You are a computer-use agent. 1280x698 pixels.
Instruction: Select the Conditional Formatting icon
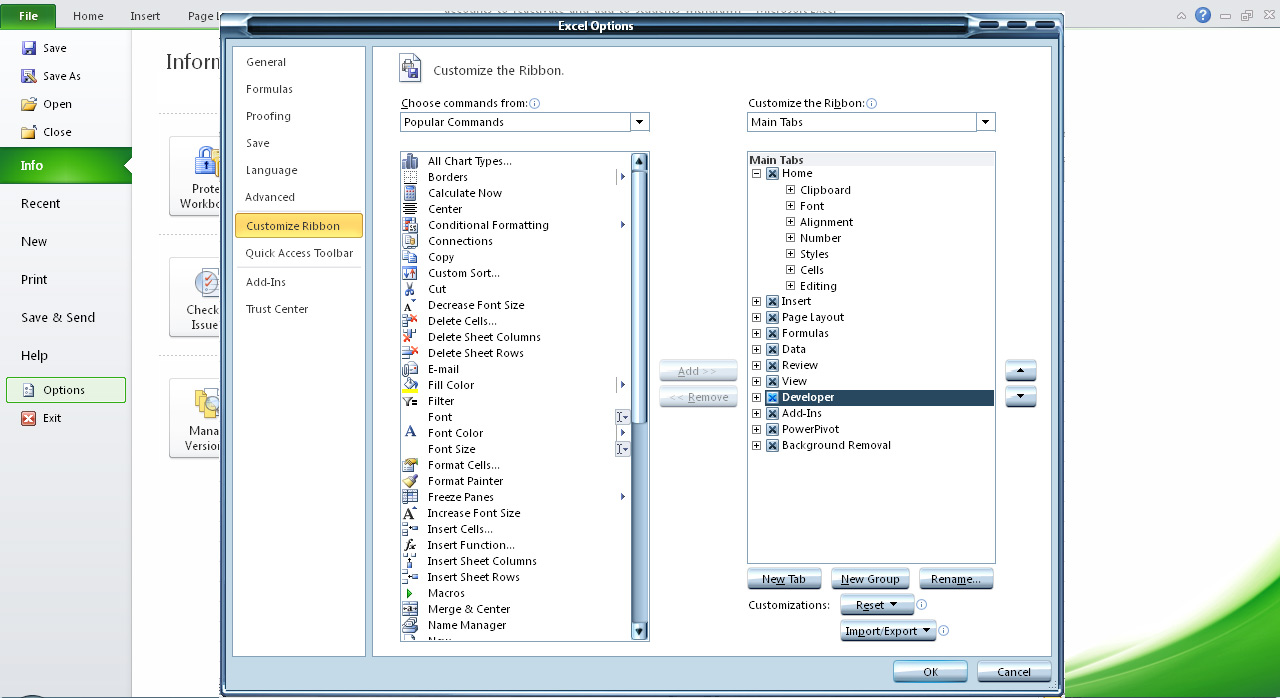coord(410,225)
